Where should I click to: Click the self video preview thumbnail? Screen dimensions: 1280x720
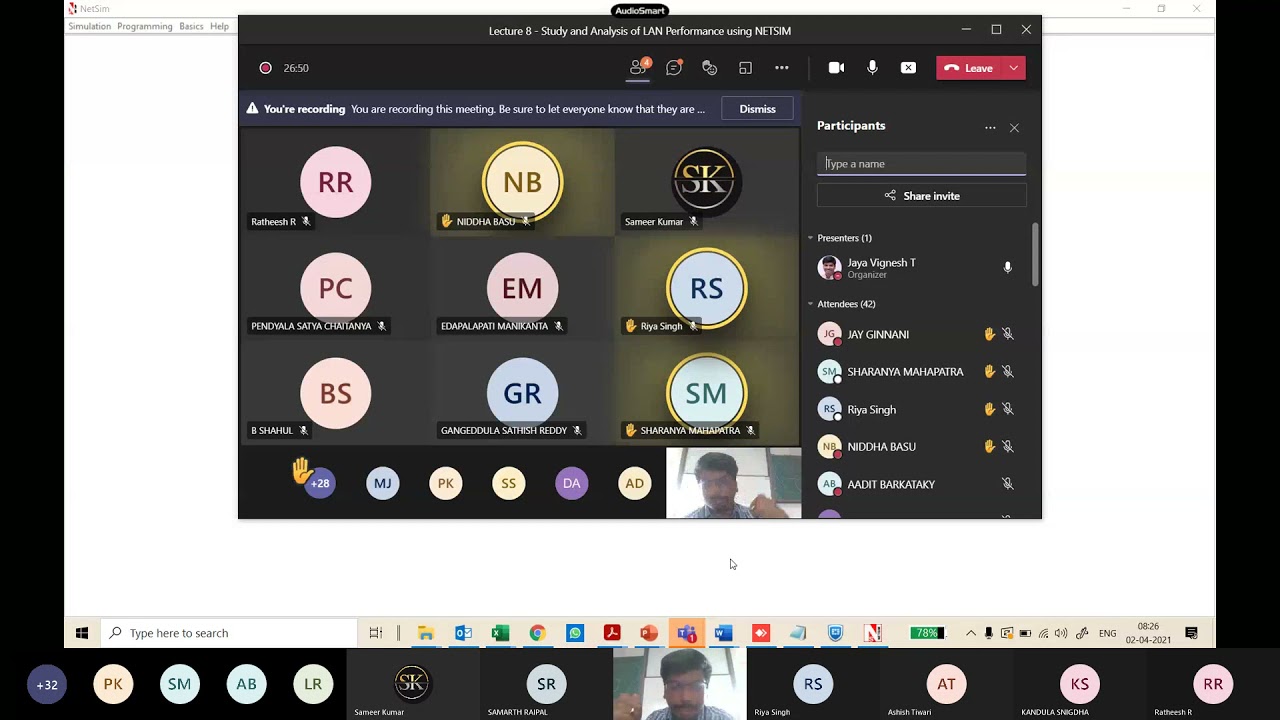[733, 483]
